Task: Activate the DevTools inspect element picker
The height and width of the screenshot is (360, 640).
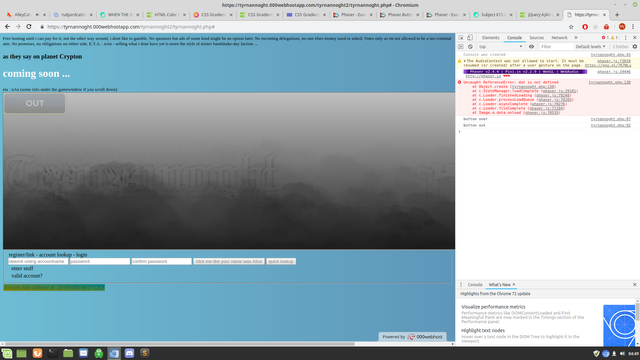Action: [x=461, y=38]
